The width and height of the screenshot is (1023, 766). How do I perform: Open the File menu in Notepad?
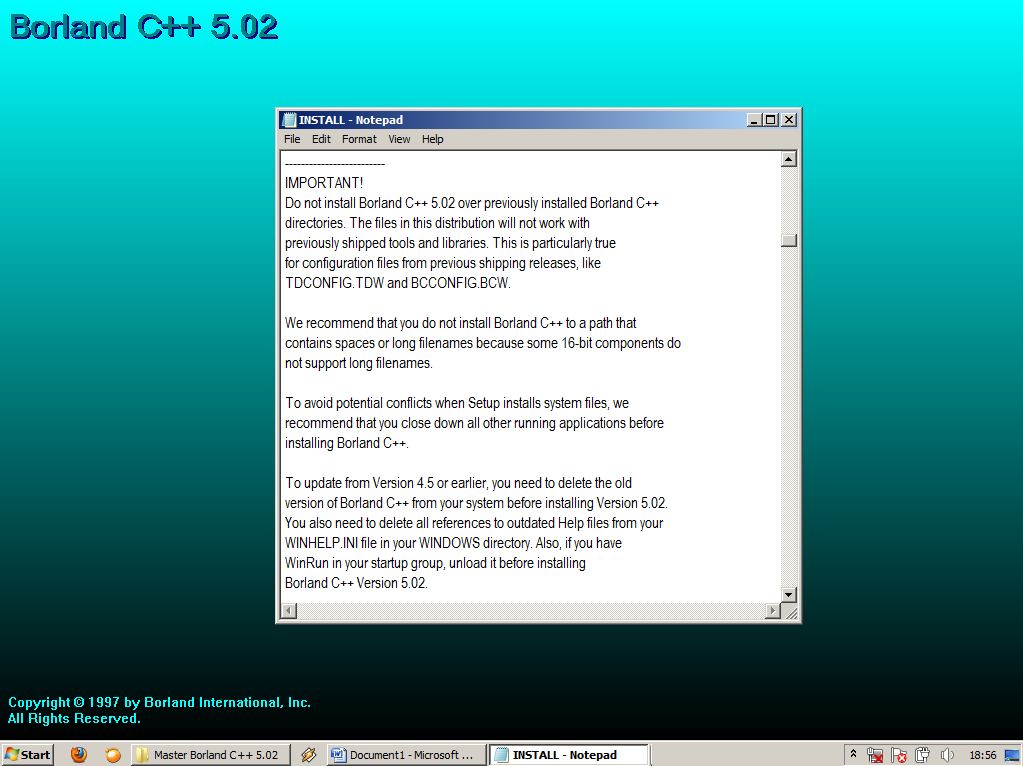coord(292,139)
